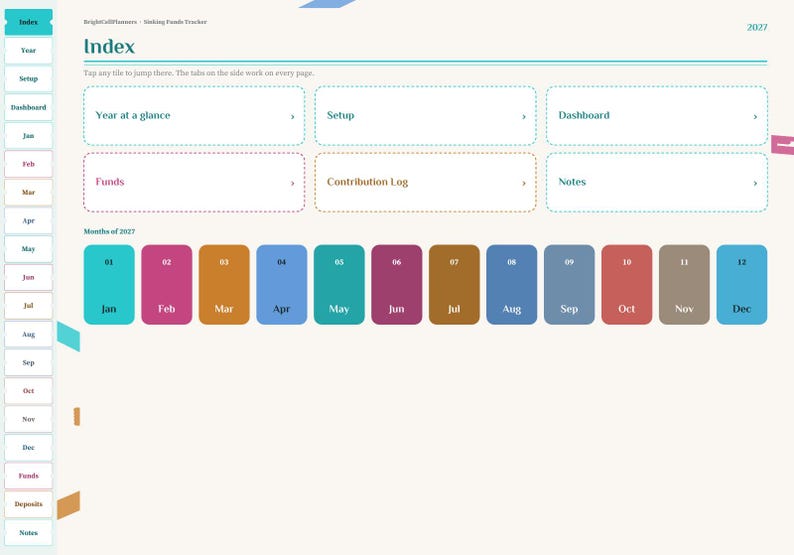The width and height of the screenshot is (794, 555).
Task: Select the Nov side tab
Action: 28,419
